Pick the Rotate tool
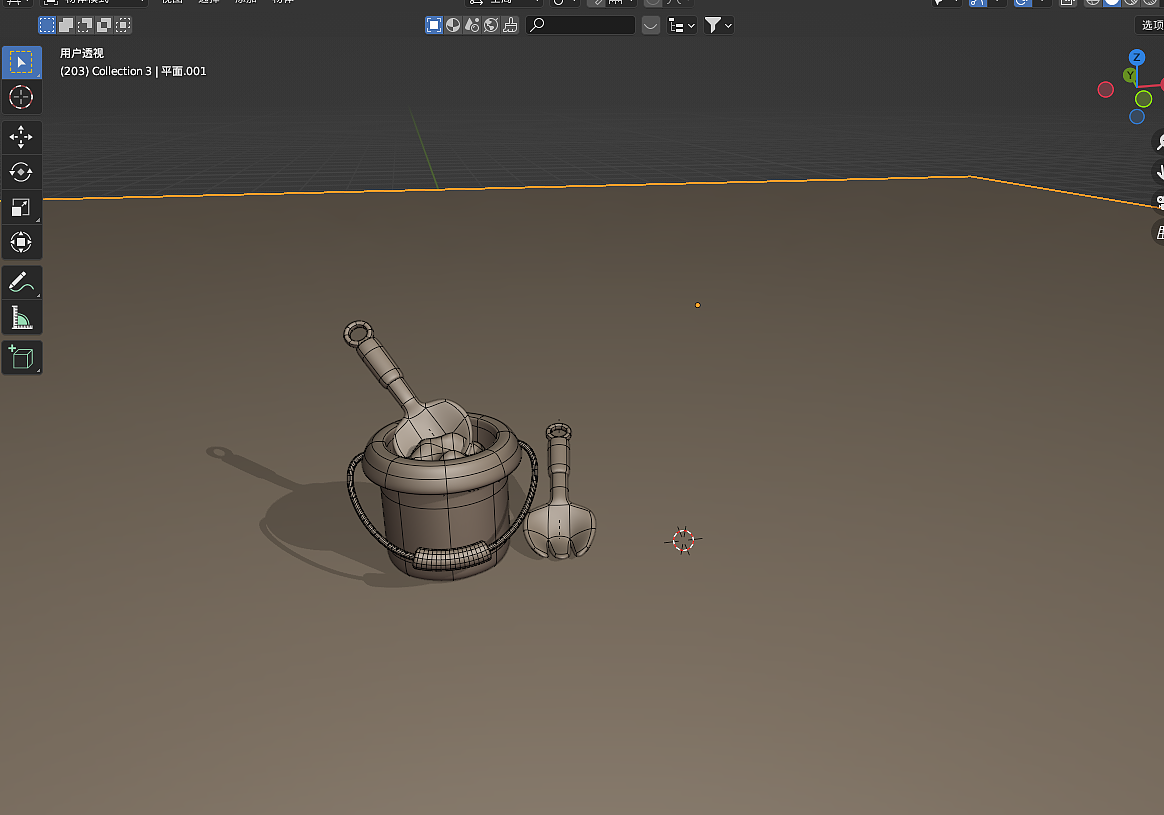Viewport: 1164px width, 815px height. (x=22, y=172)
